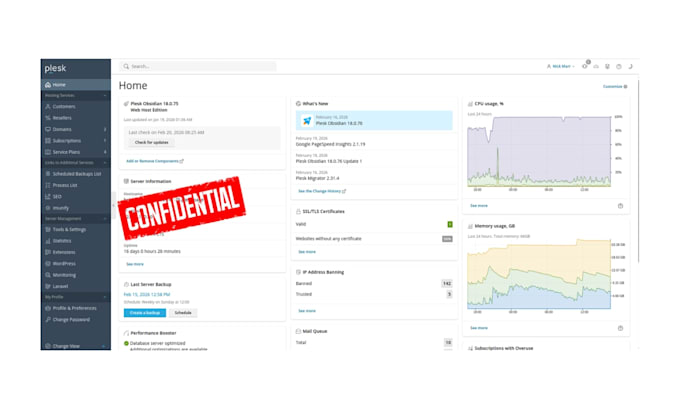680x409 pixels.
Task: Click the WordPress icon in the sidebar
Action: coord(48,263)
